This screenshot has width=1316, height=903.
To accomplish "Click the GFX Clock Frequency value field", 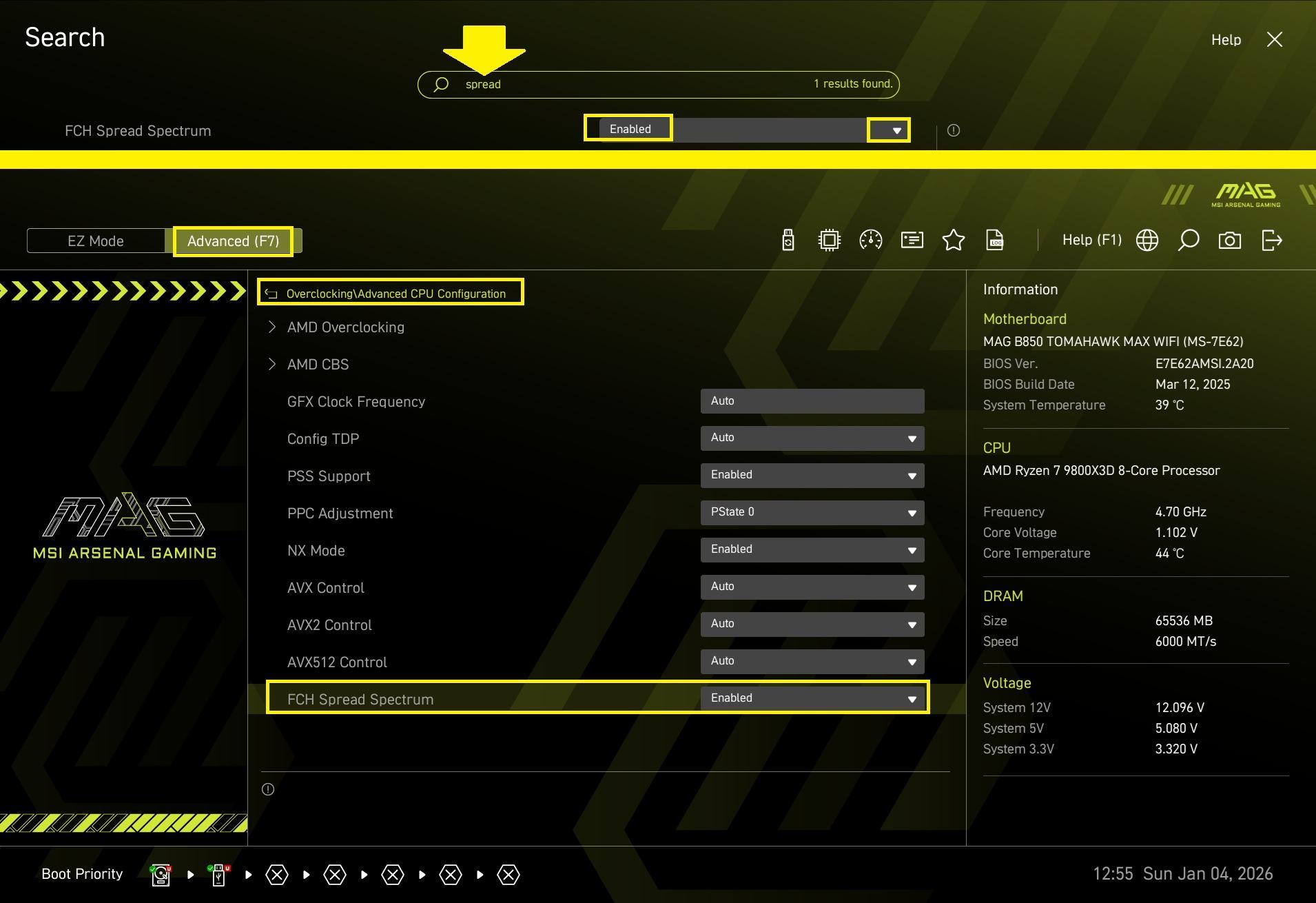I will 812,401.
